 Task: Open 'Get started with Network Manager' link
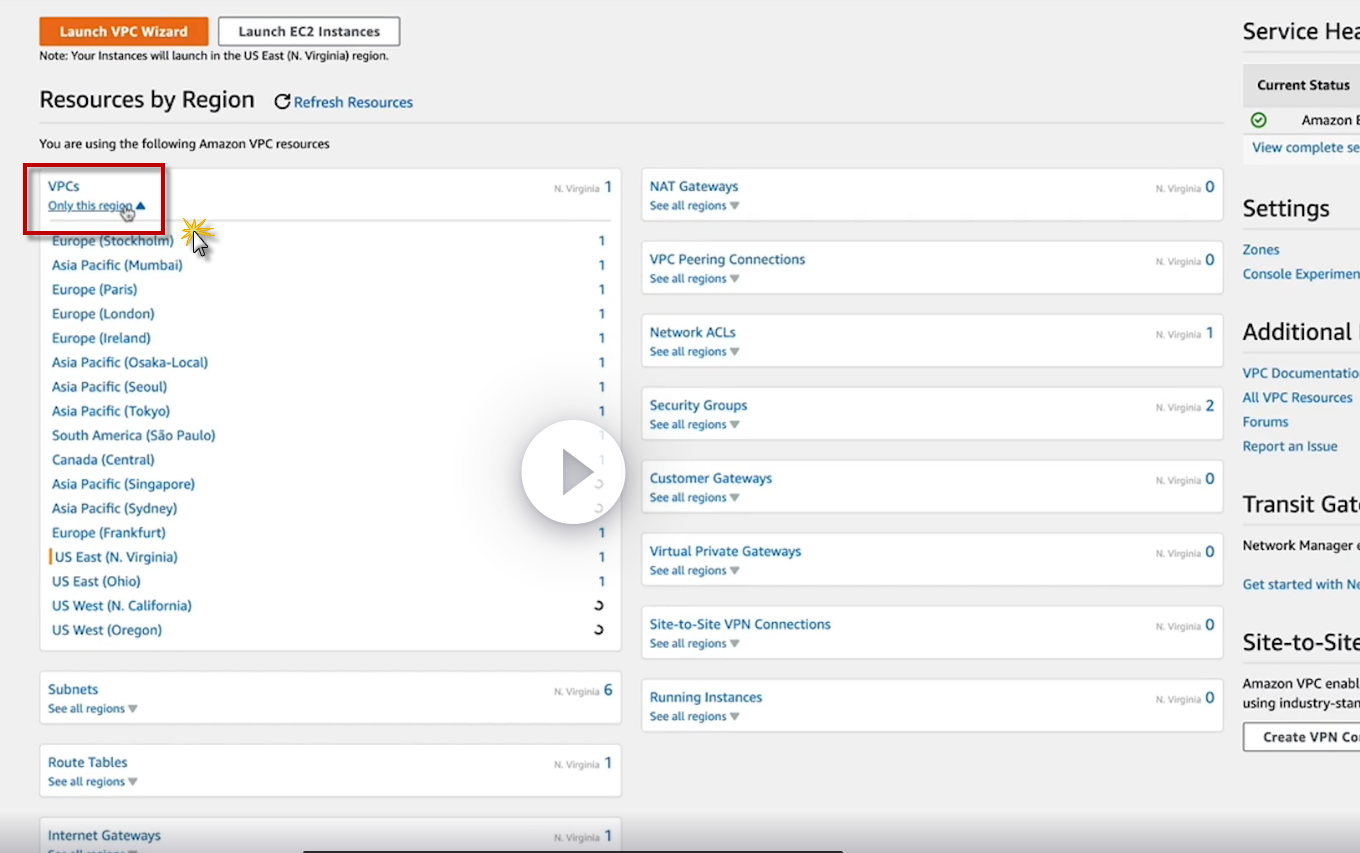pyautogui.click(x=1301, y=584)
